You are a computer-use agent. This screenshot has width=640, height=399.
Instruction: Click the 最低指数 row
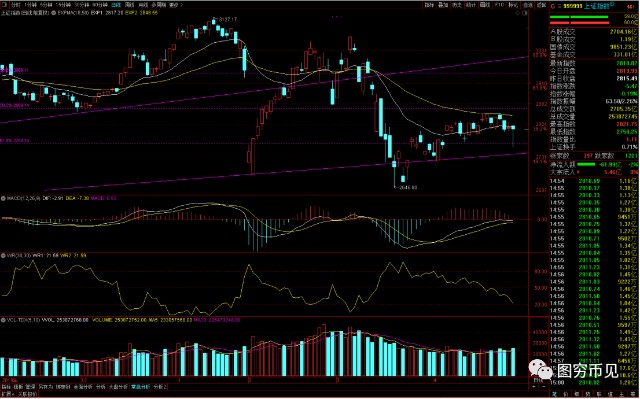(x=593, y=132)
